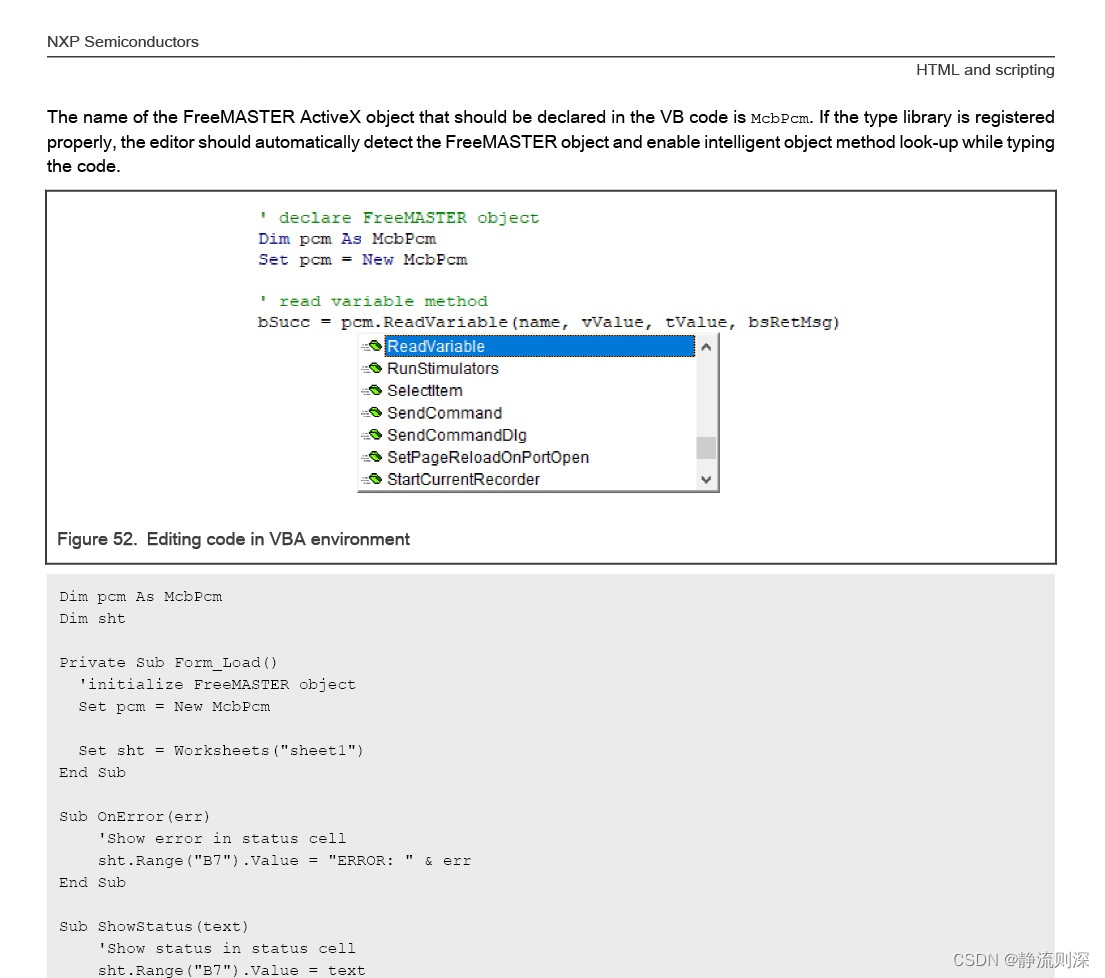
Task: Click the method icon beside SendCommandDlg
Action: (x=372, y=435)
